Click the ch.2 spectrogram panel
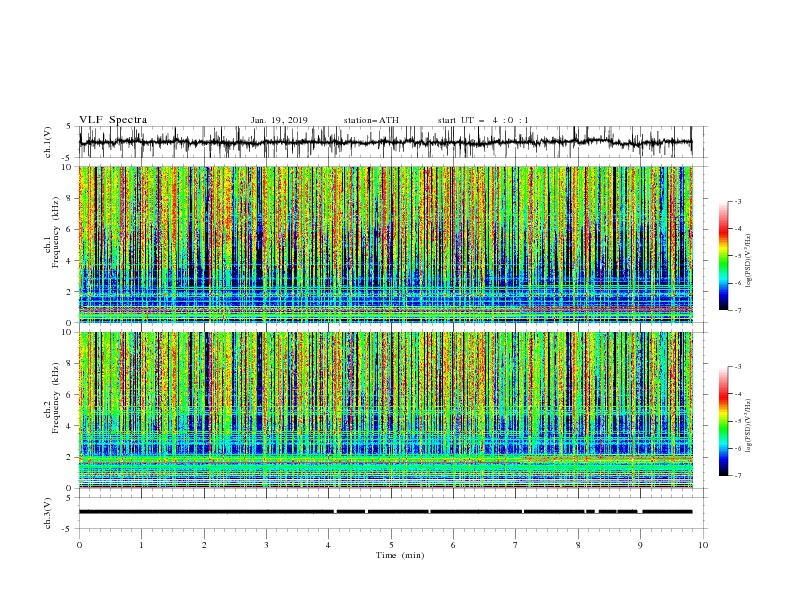 tap(386, 410)
